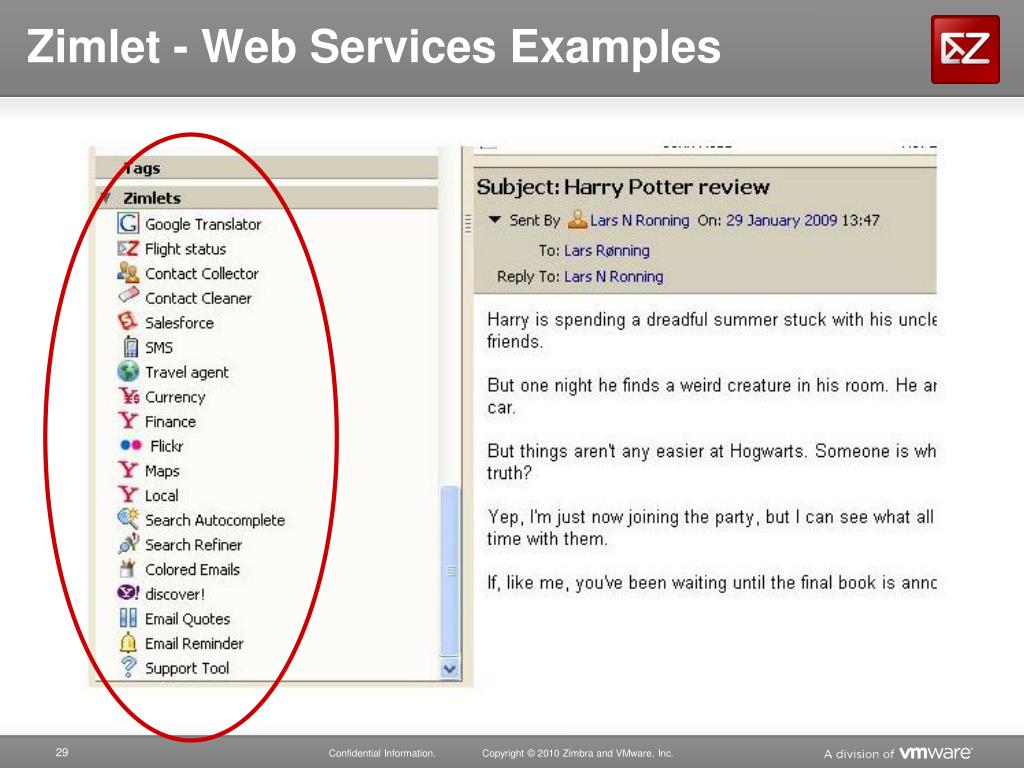
Task: Click the sender link Lars N Ronning after Sent By
Action: [x=639, y=221]
